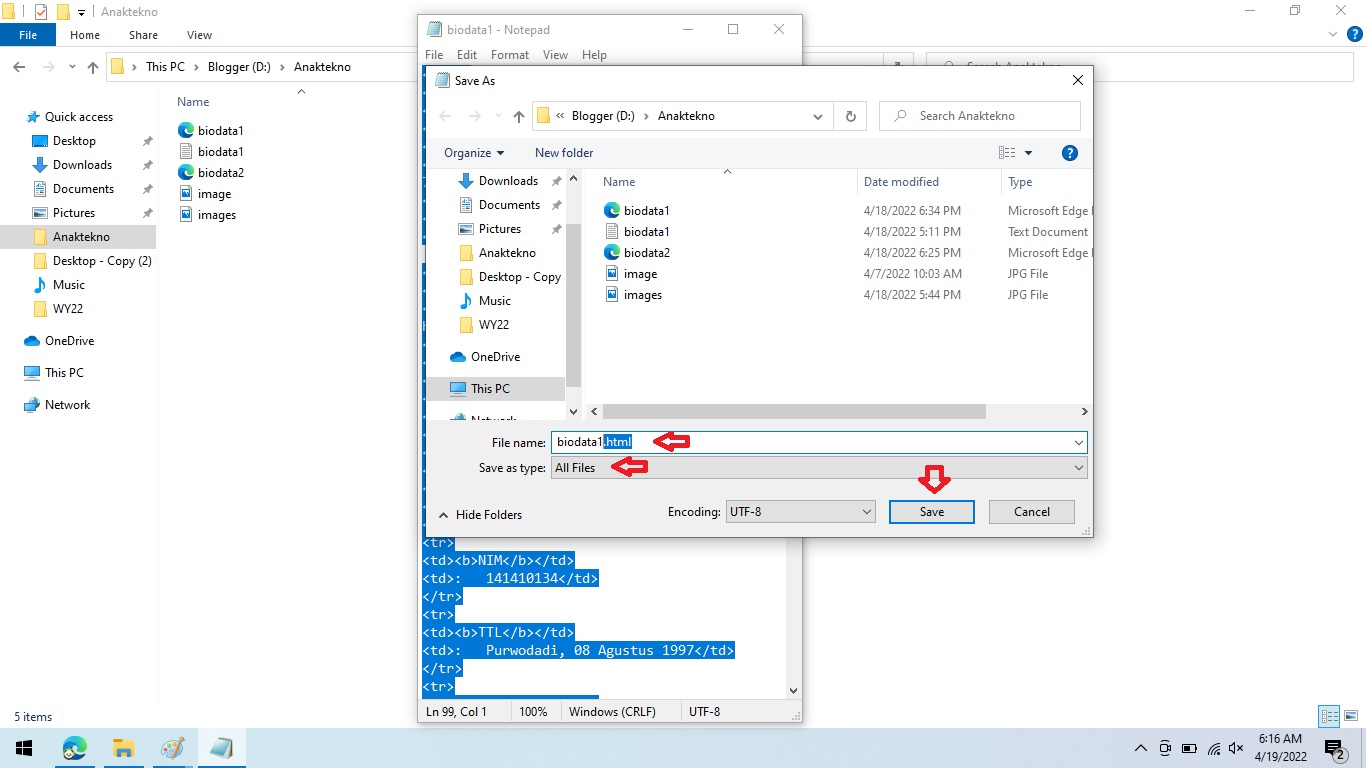Open Microsoft Edge from taskbar
The image size is (1366, 768).
(74, 748)
